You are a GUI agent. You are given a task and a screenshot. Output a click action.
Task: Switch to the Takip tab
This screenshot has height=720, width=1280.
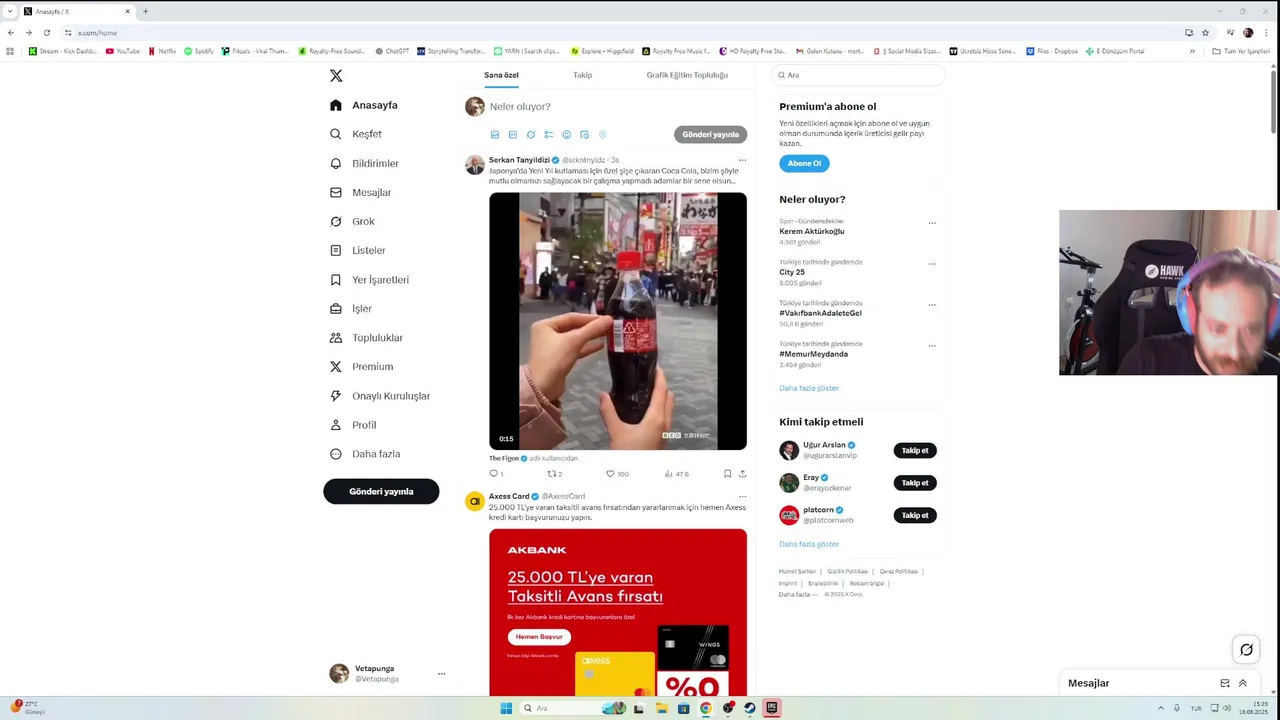point(582,75)
